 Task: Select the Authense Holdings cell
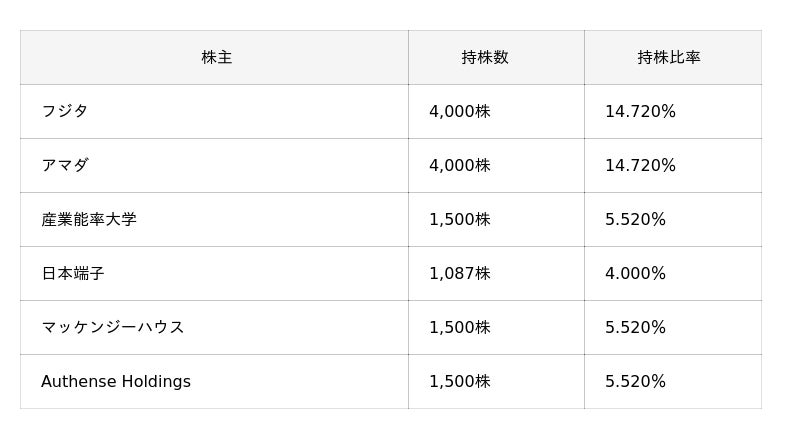coord(116,382)
